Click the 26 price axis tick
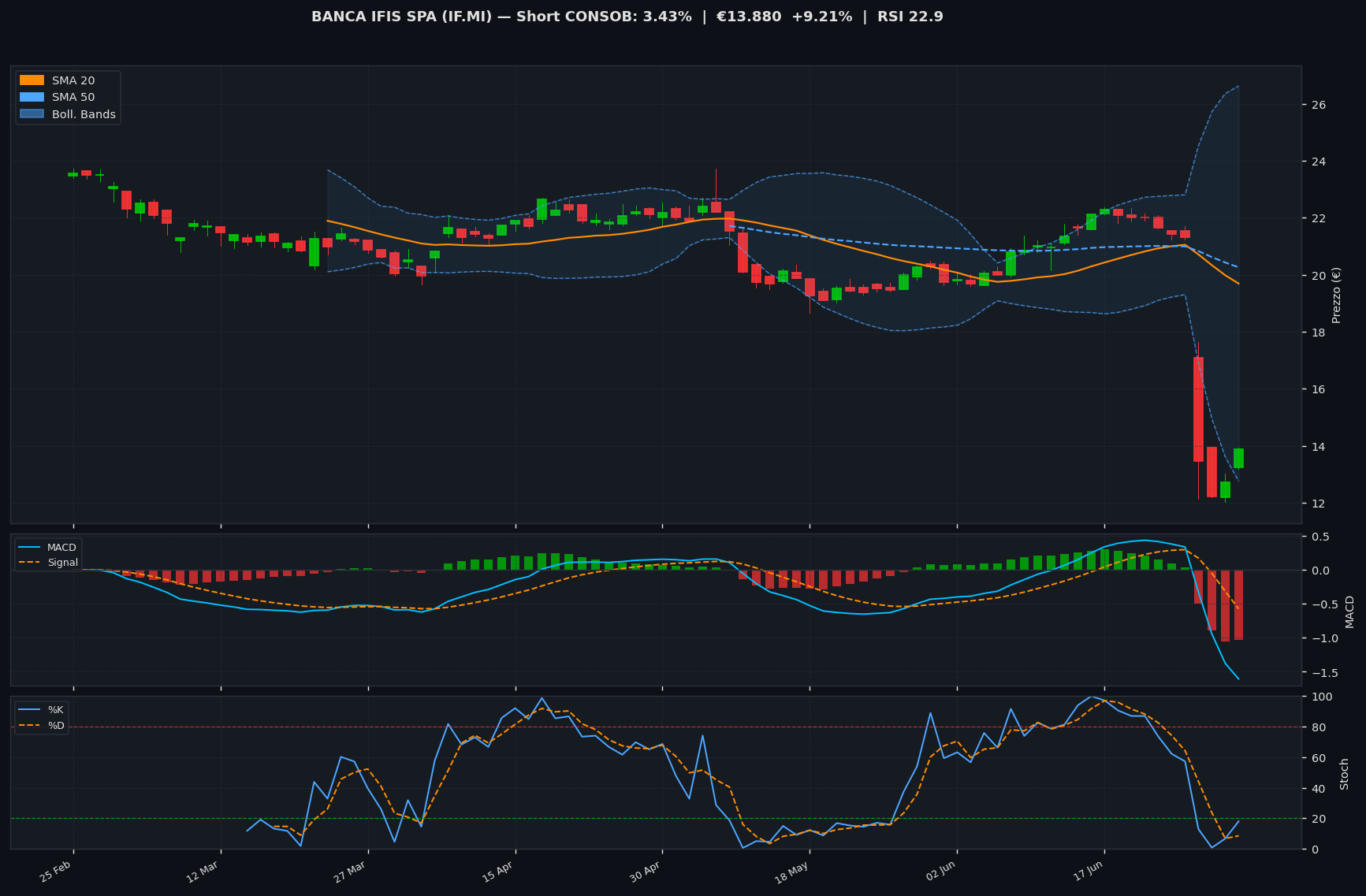This screenshot has width=1366, height=896. (1318, 105)
